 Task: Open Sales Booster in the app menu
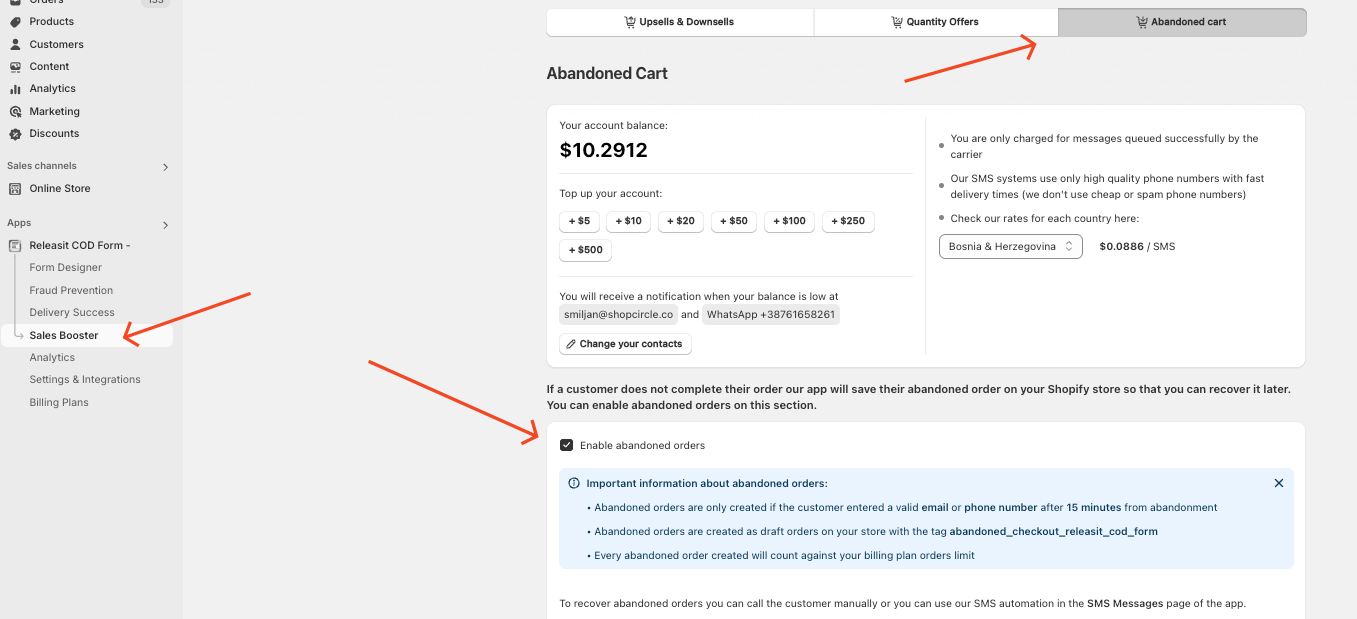tap(64, 335)
